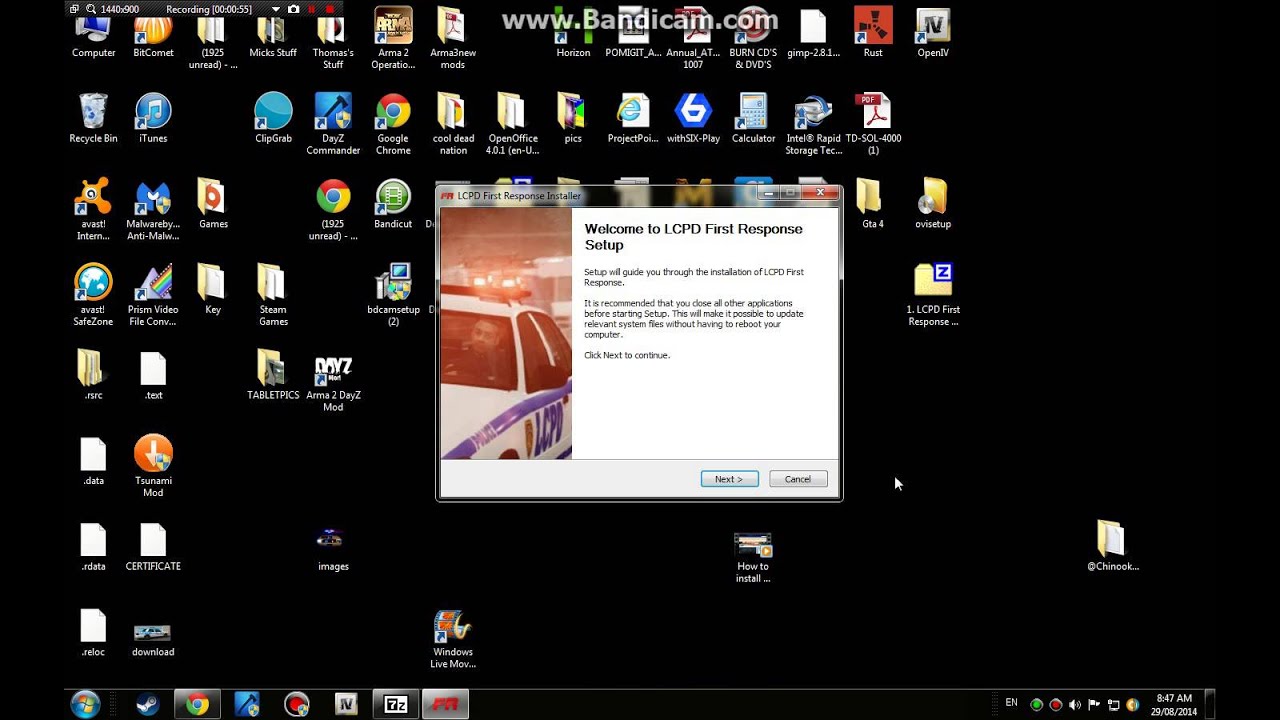Click Next in the LCPD First Response installer
Screen dimensions: 1280x720
(x=729, y=479)
